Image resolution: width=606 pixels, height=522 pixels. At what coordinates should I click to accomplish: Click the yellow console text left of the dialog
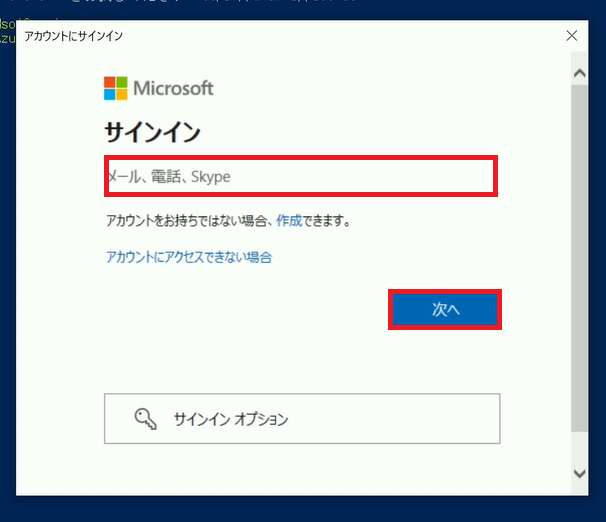(7, 31)
